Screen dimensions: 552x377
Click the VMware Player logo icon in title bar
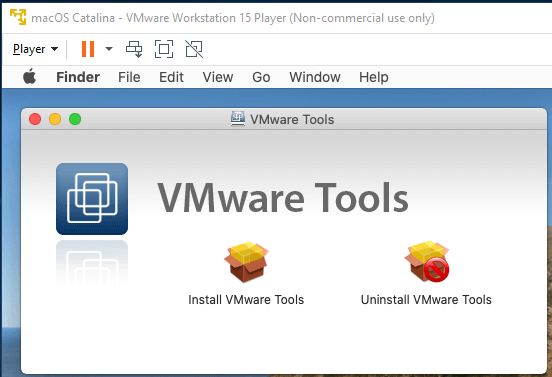pos(18,17)
